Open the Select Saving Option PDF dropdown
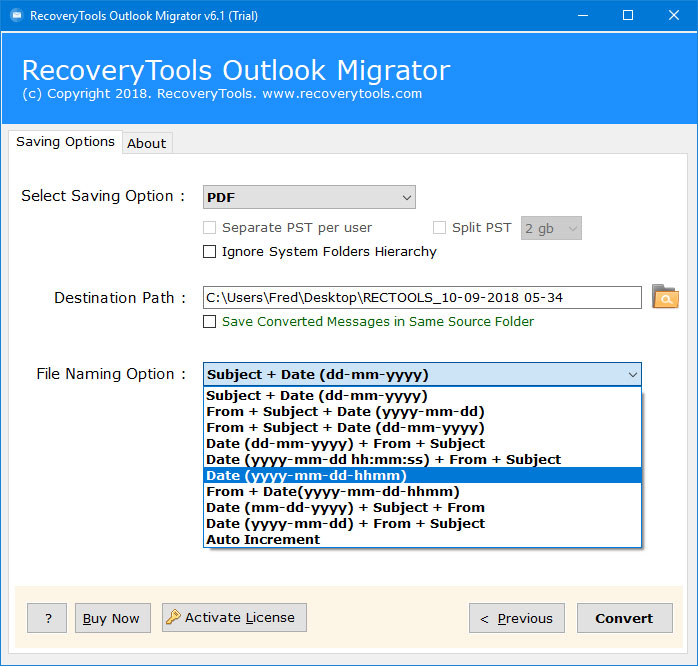The width and height of the screenshot is (698, 666). pos(309,197)
